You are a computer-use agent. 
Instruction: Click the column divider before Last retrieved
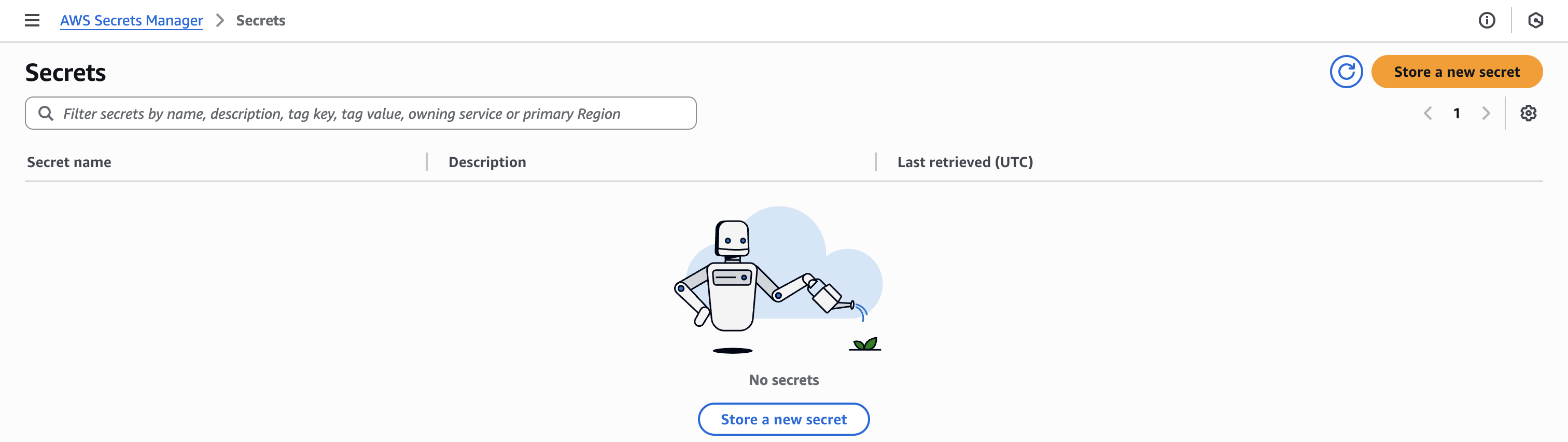coord(875,162)
